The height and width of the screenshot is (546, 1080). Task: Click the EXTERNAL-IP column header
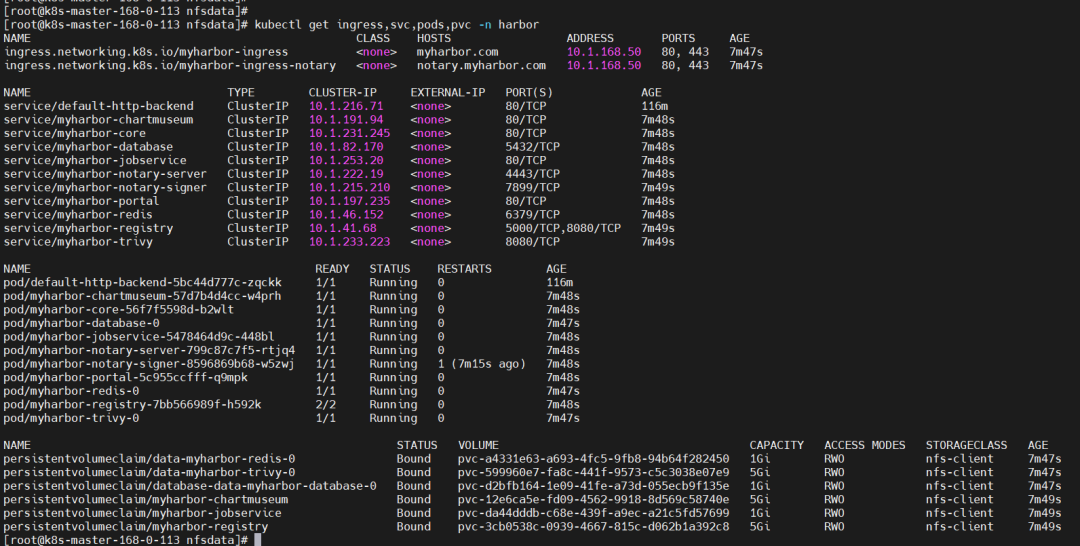pyautogui.click(x=447, y=92)
